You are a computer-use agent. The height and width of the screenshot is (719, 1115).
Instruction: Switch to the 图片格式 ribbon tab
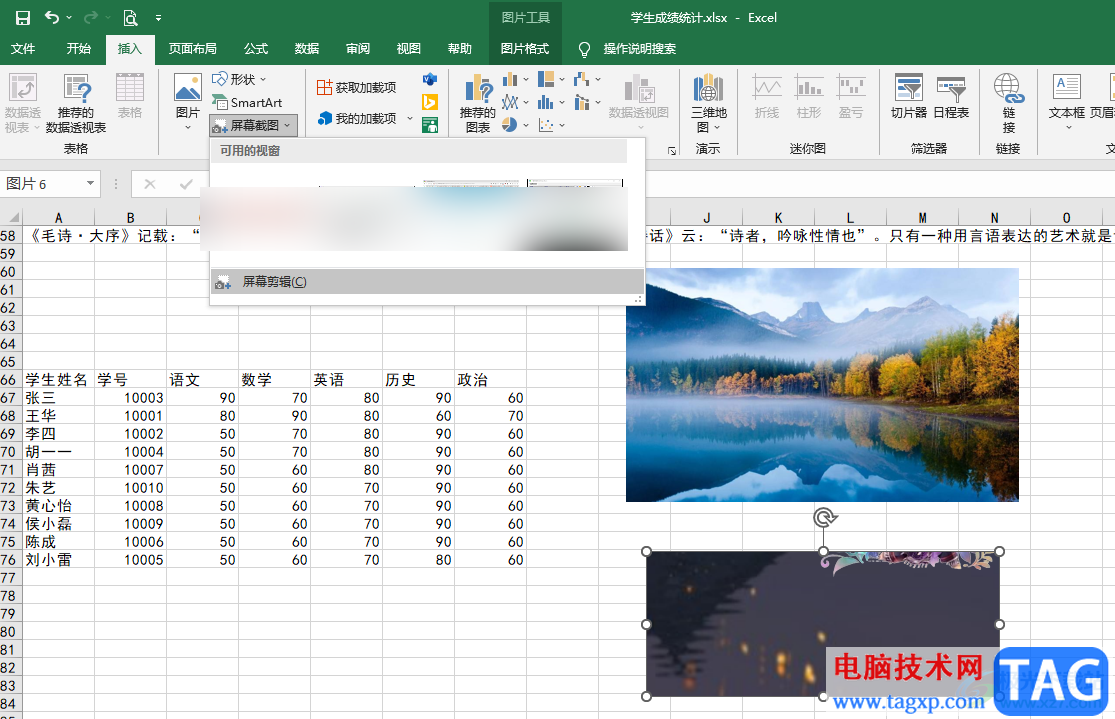pyautogui.click(x=525, y=48)
